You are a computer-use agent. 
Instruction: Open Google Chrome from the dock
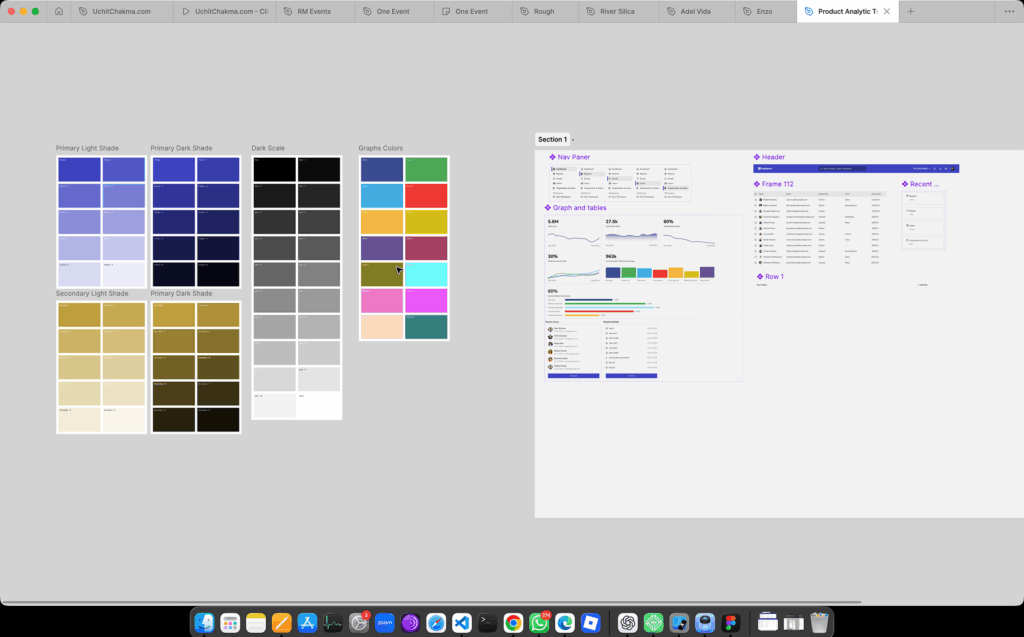(513, 622)
